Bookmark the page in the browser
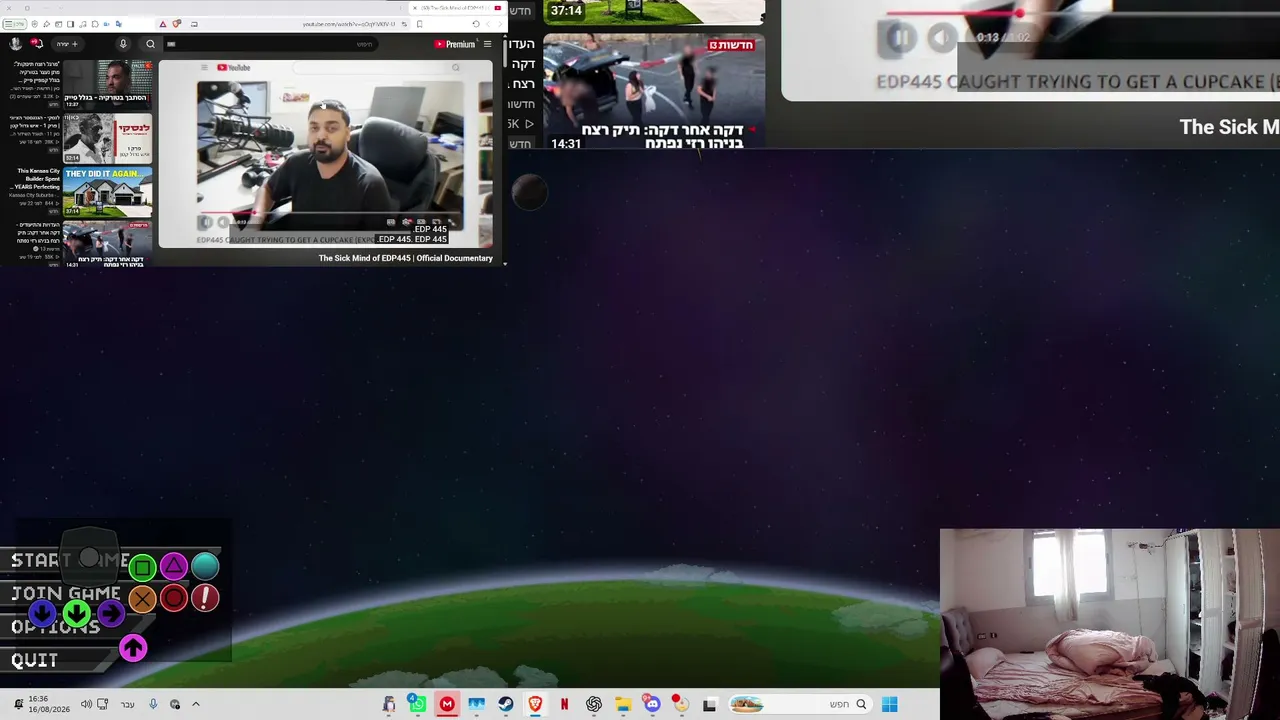 click(x=419, y=24)
